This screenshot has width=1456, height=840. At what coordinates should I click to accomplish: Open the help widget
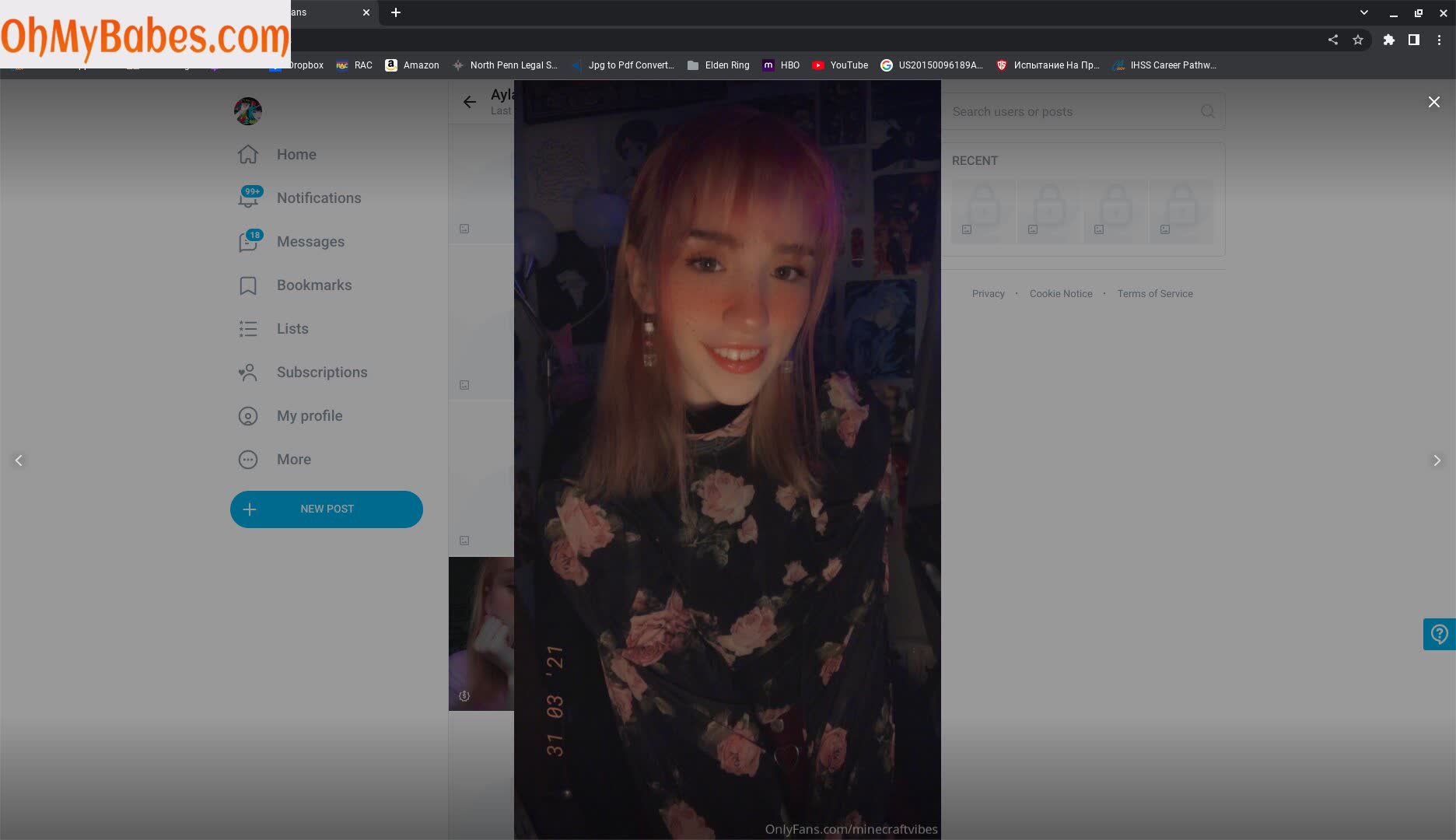tap(1439, 634)
